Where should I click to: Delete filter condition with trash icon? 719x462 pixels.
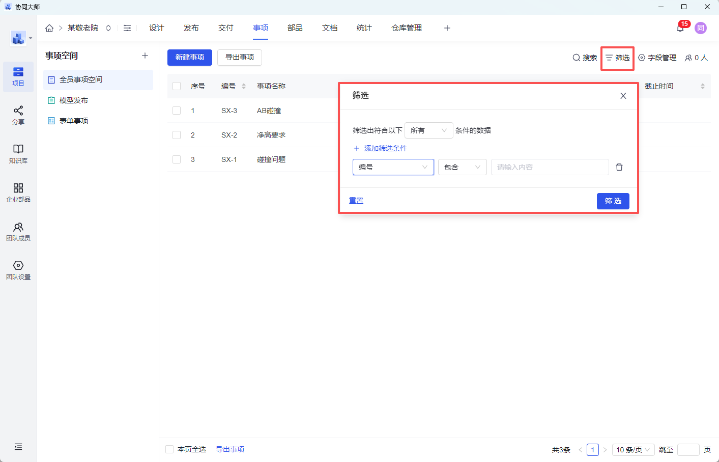tap(619, 167)
